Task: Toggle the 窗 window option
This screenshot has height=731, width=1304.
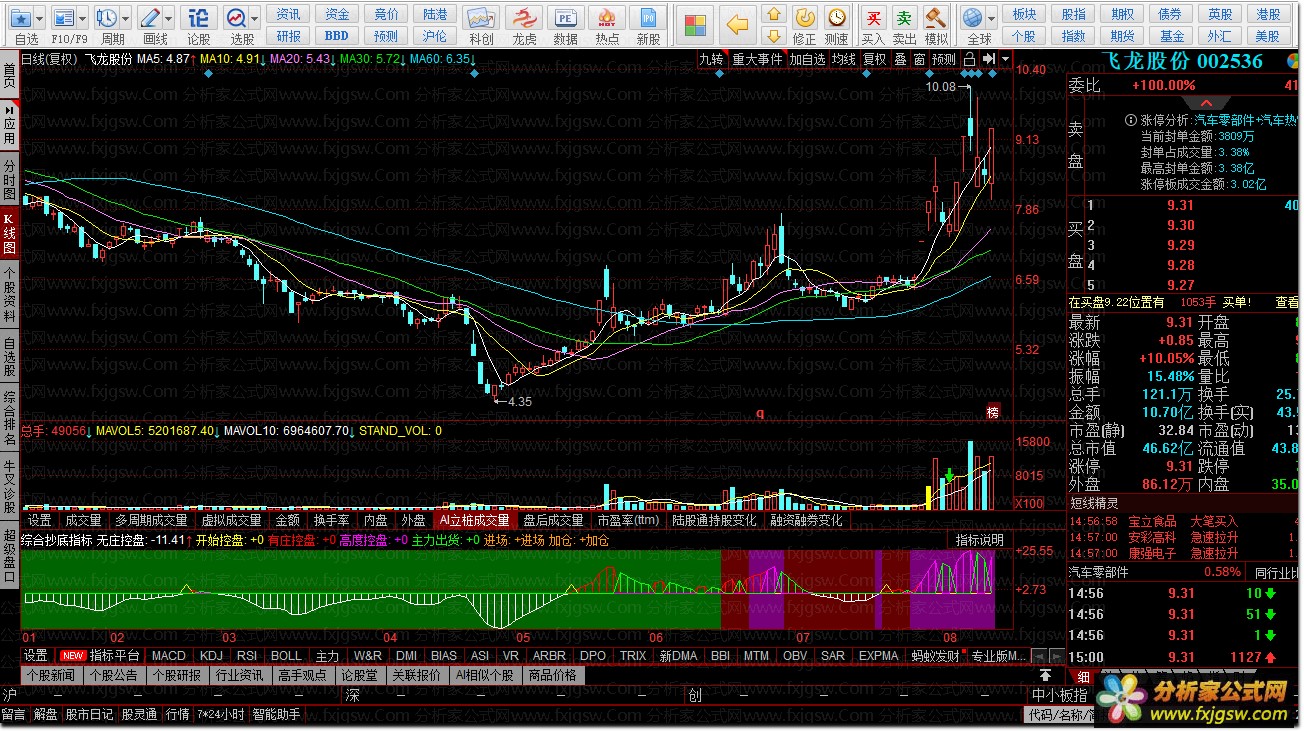Action: [919, 59]
